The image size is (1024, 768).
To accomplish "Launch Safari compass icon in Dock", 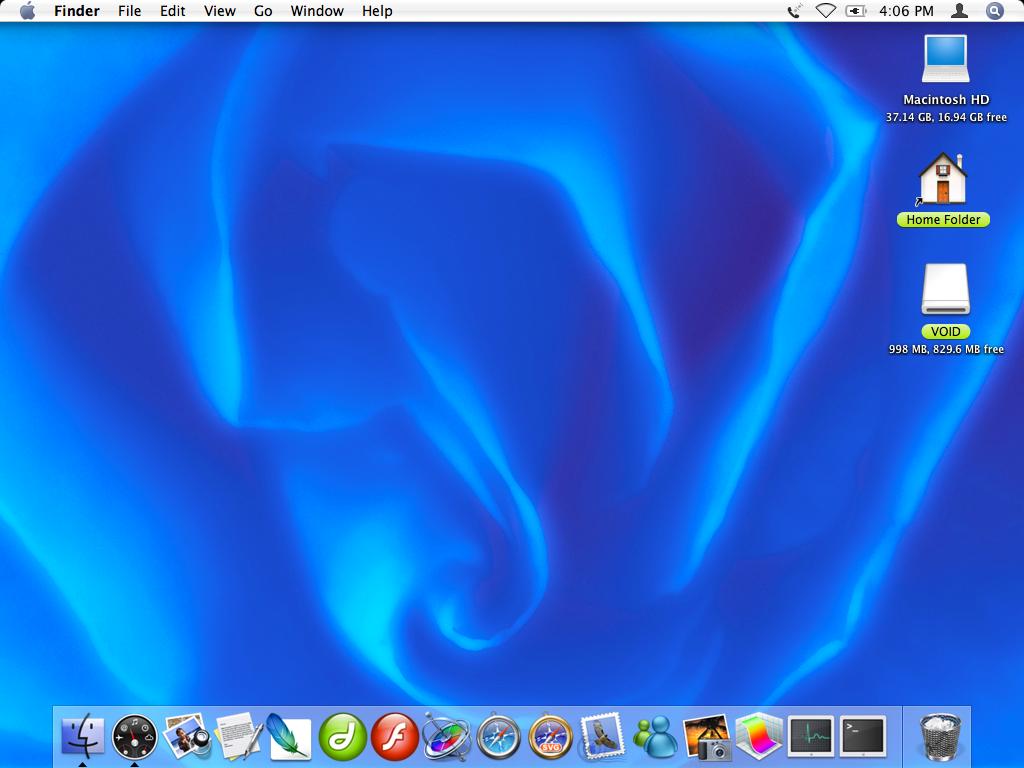I will pos(498,737).
